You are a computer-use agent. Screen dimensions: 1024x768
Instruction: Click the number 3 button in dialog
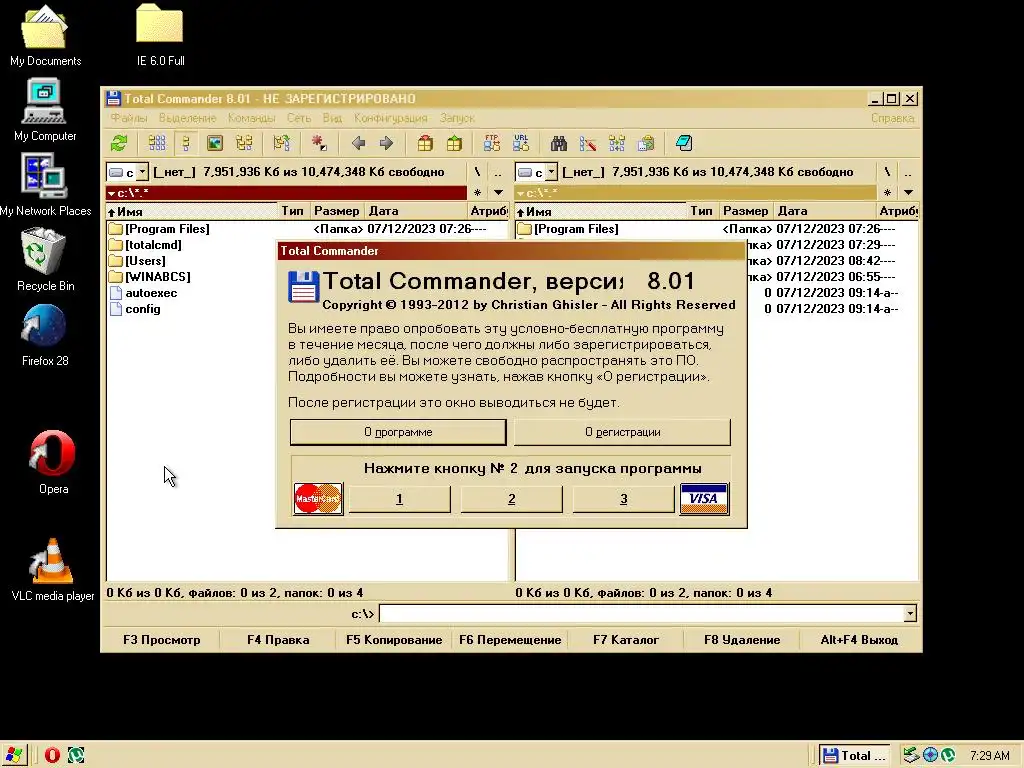point(623,500)
